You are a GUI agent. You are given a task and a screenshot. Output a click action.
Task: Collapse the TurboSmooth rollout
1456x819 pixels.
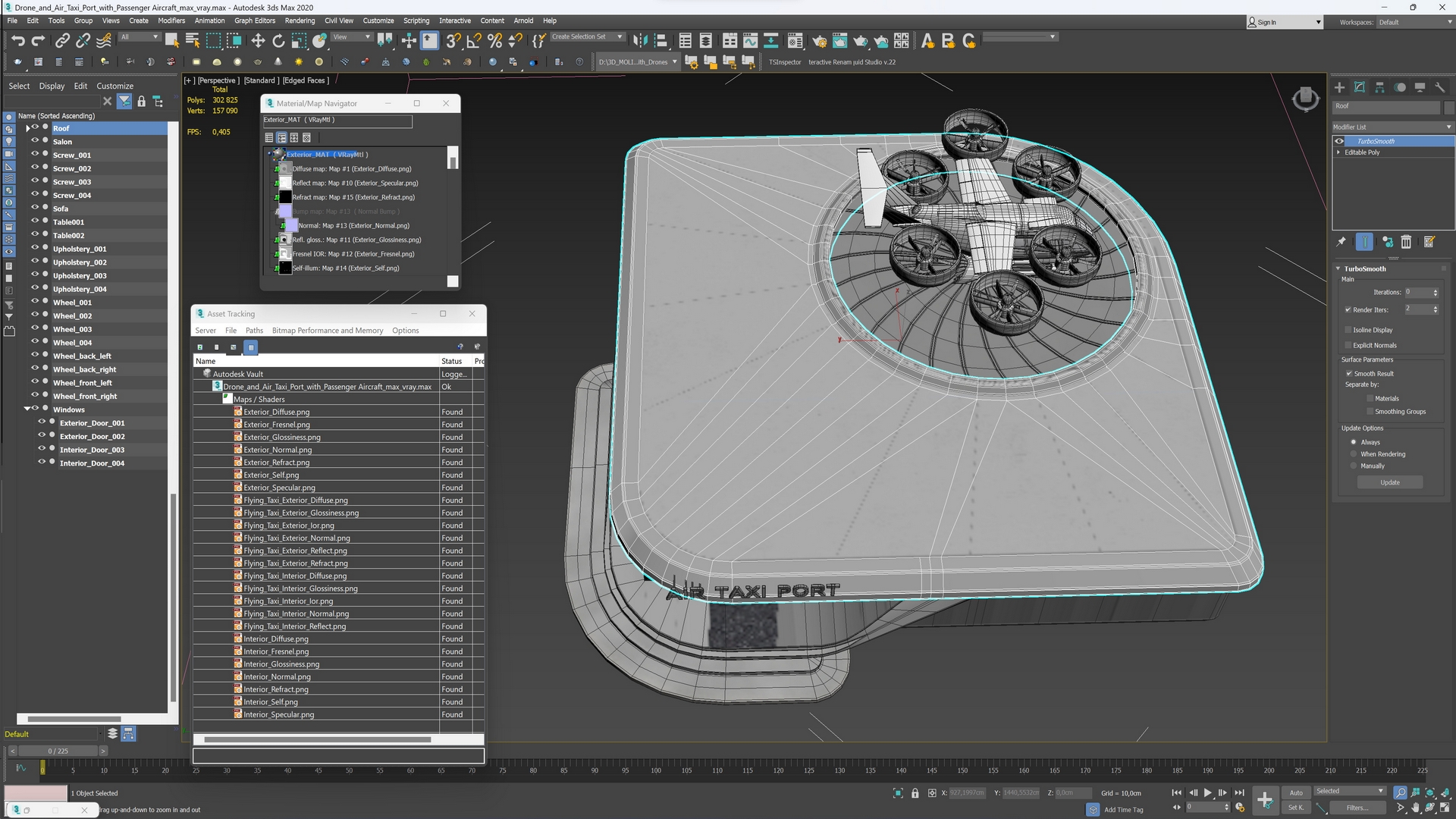pyautogui.click(x=1338, y=269)
